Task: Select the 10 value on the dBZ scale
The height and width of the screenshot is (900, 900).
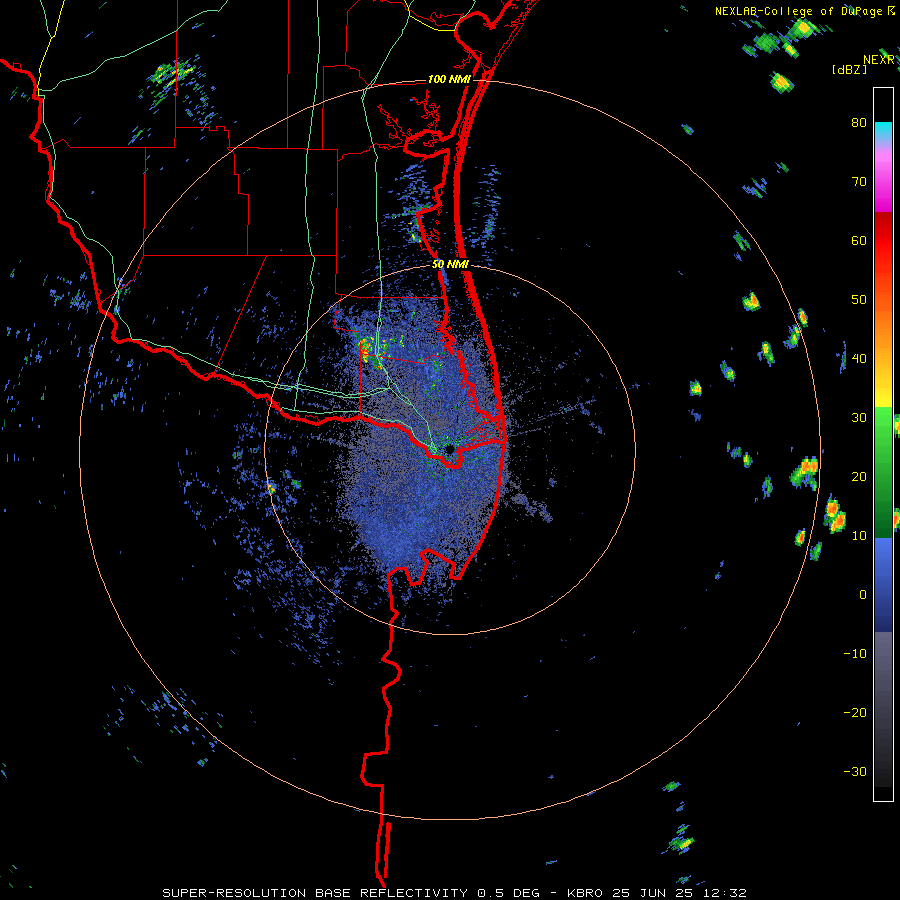Action: 859,536
